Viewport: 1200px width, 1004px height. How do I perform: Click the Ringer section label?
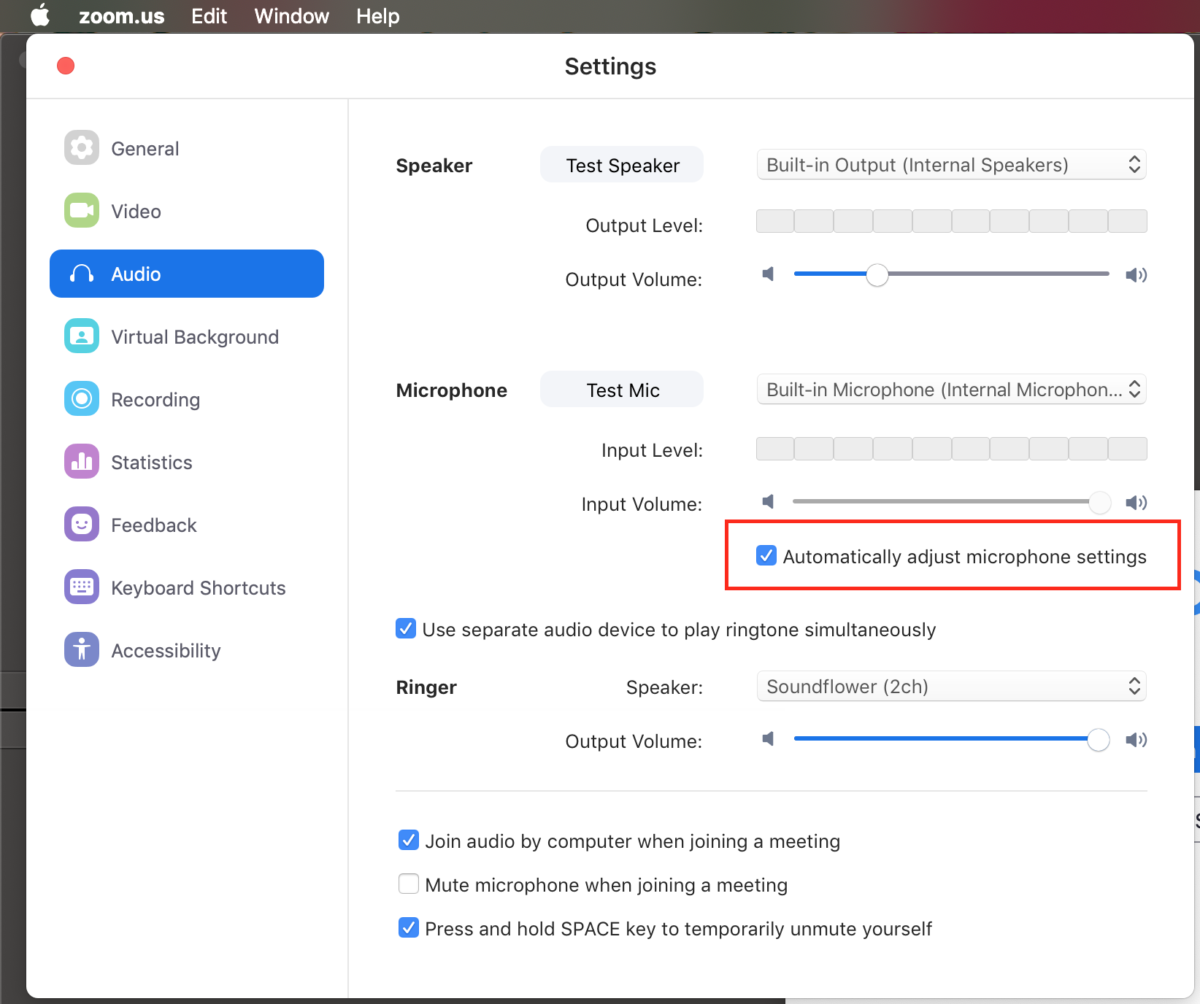(426, 687)
